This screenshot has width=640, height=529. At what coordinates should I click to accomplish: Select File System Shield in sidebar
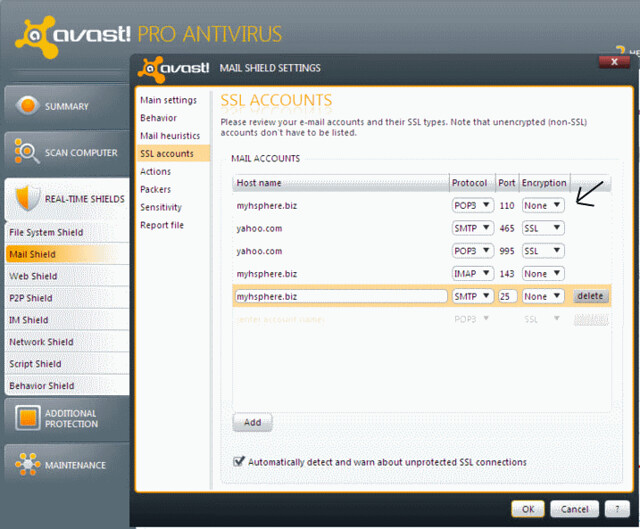[67, 232]
